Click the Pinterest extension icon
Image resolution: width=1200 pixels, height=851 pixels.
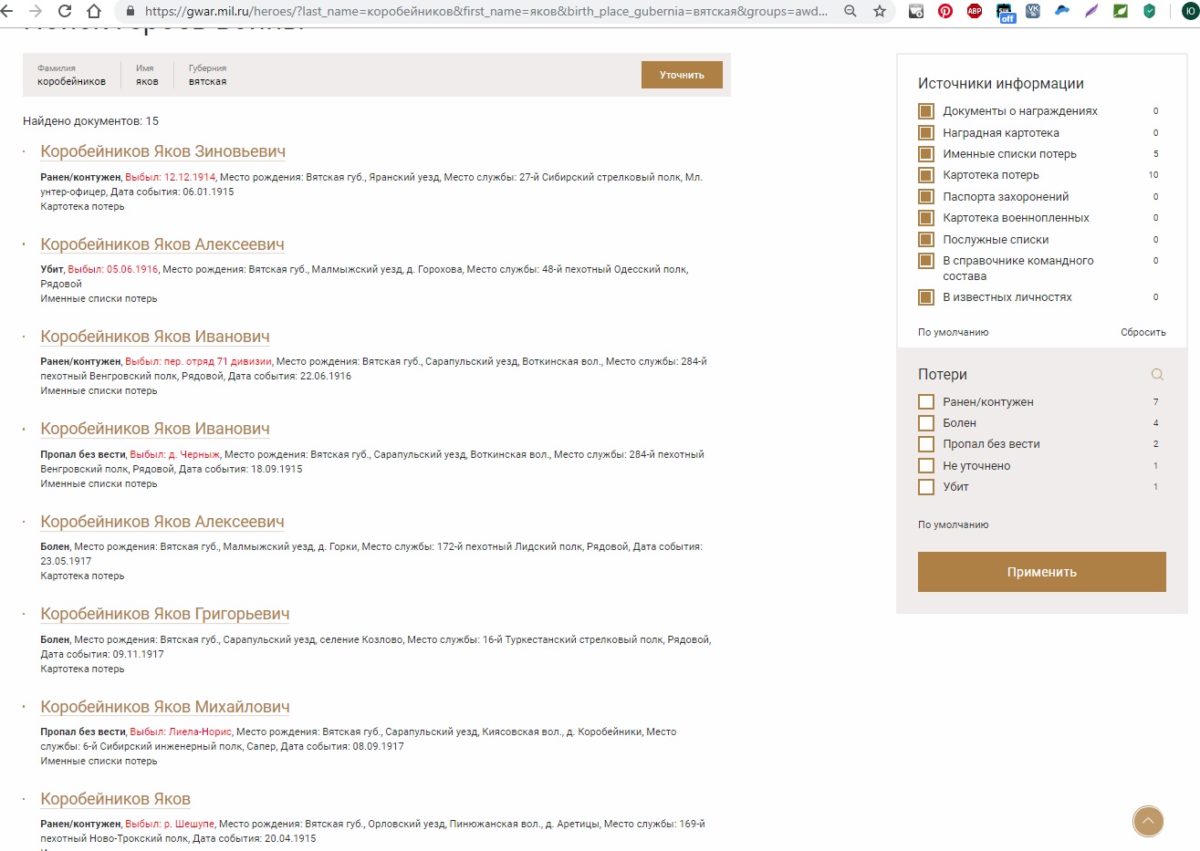[x=945, y=12]
